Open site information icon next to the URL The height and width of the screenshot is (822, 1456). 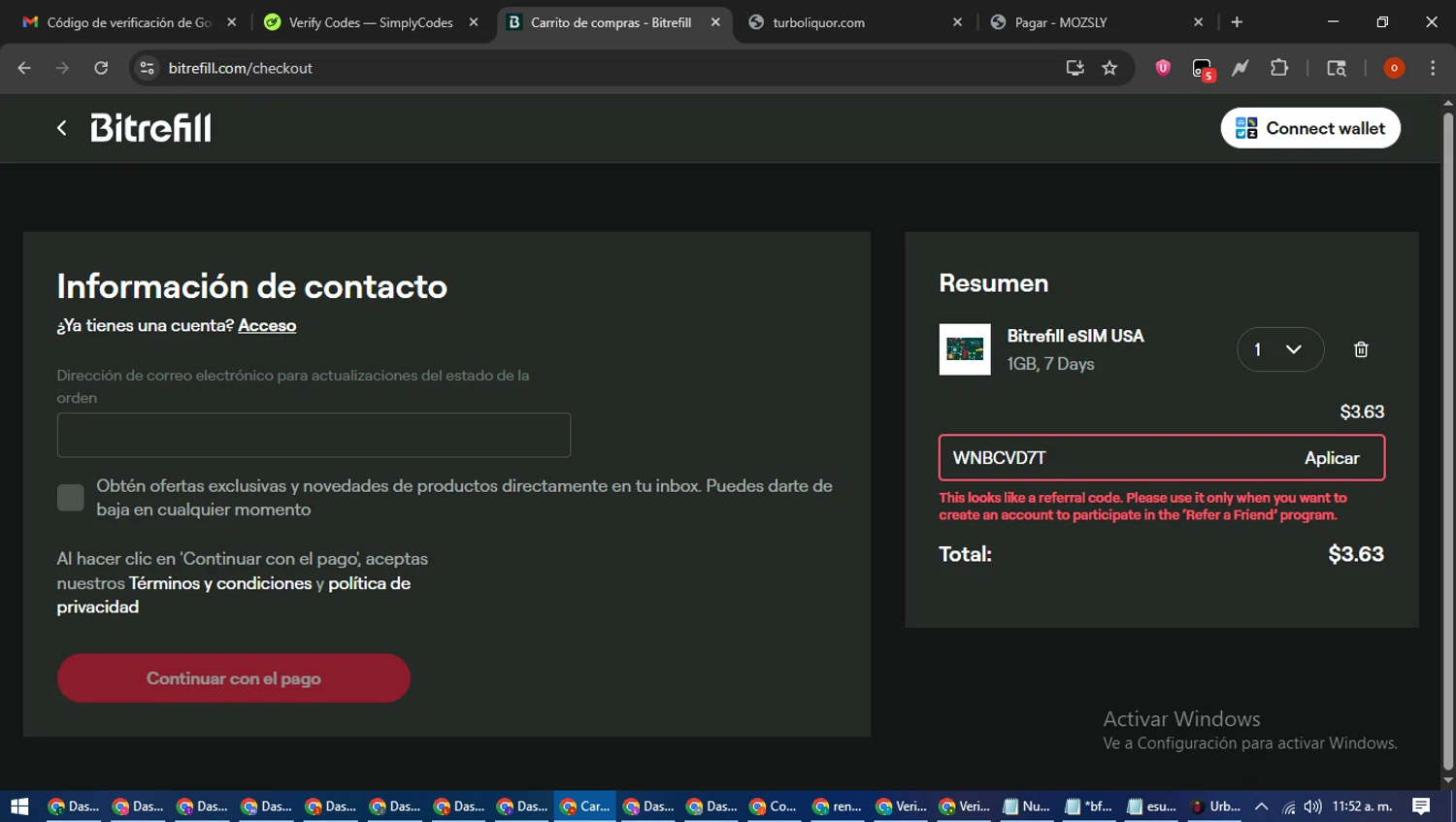coord(148,68)
